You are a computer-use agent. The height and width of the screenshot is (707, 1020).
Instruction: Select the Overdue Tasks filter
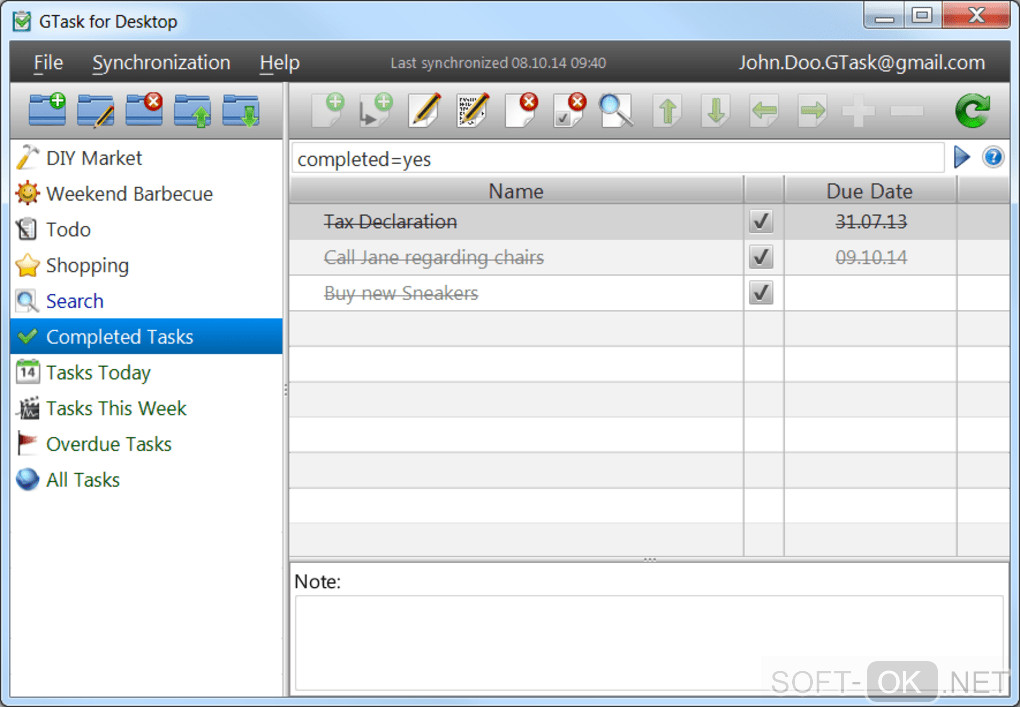(146, 444)
